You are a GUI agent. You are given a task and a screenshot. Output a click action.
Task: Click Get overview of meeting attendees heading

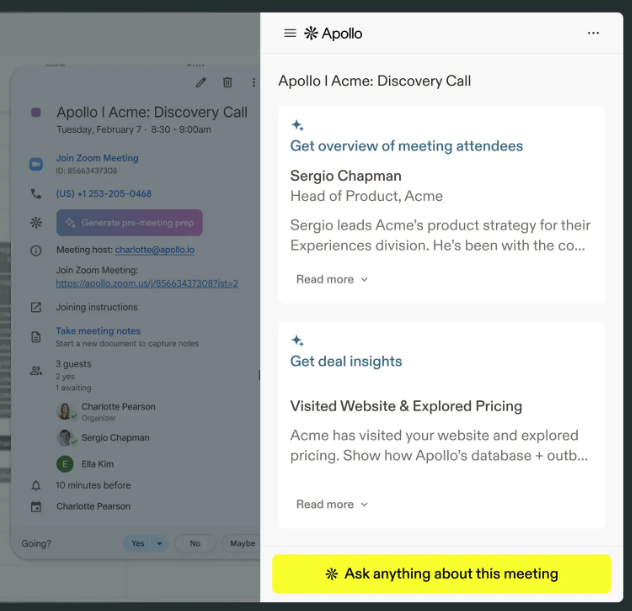click(406, 146)
